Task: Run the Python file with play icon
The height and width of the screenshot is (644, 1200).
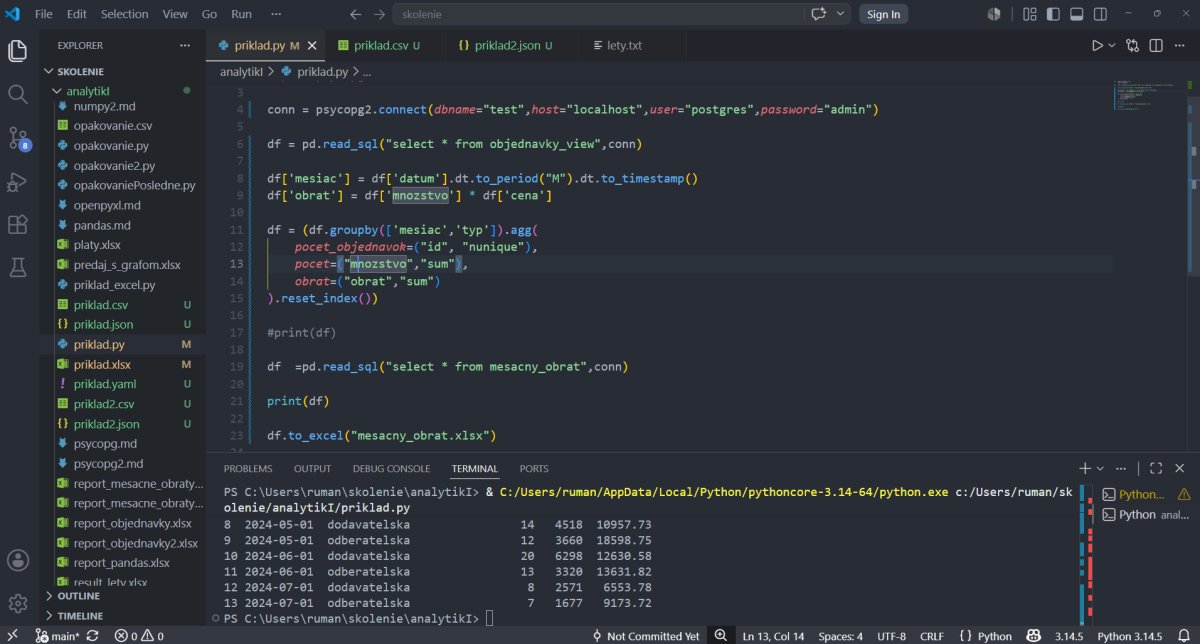Action: (1097, 45)
